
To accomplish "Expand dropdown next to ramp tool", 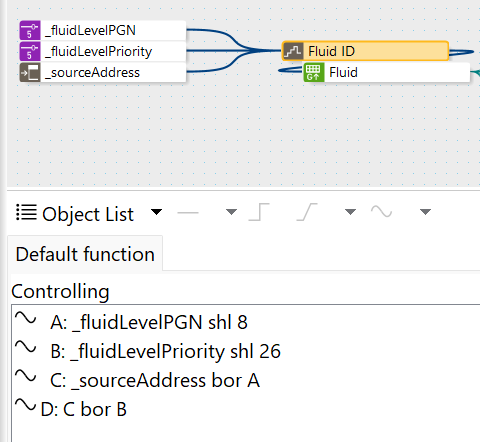I will click(350, 212).
